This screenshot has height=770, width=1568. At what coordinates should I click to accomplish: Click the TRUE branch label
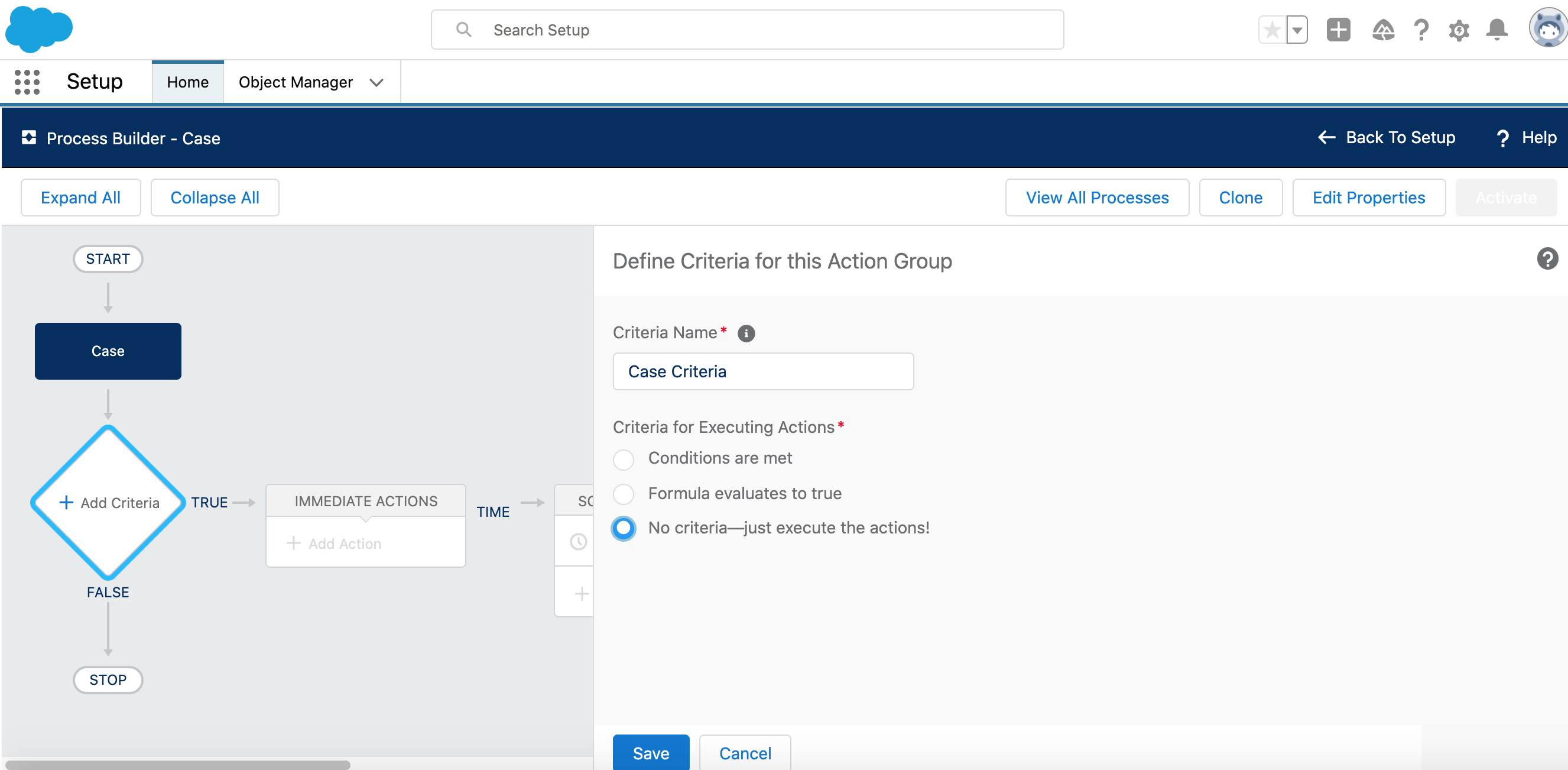(209, 502)
